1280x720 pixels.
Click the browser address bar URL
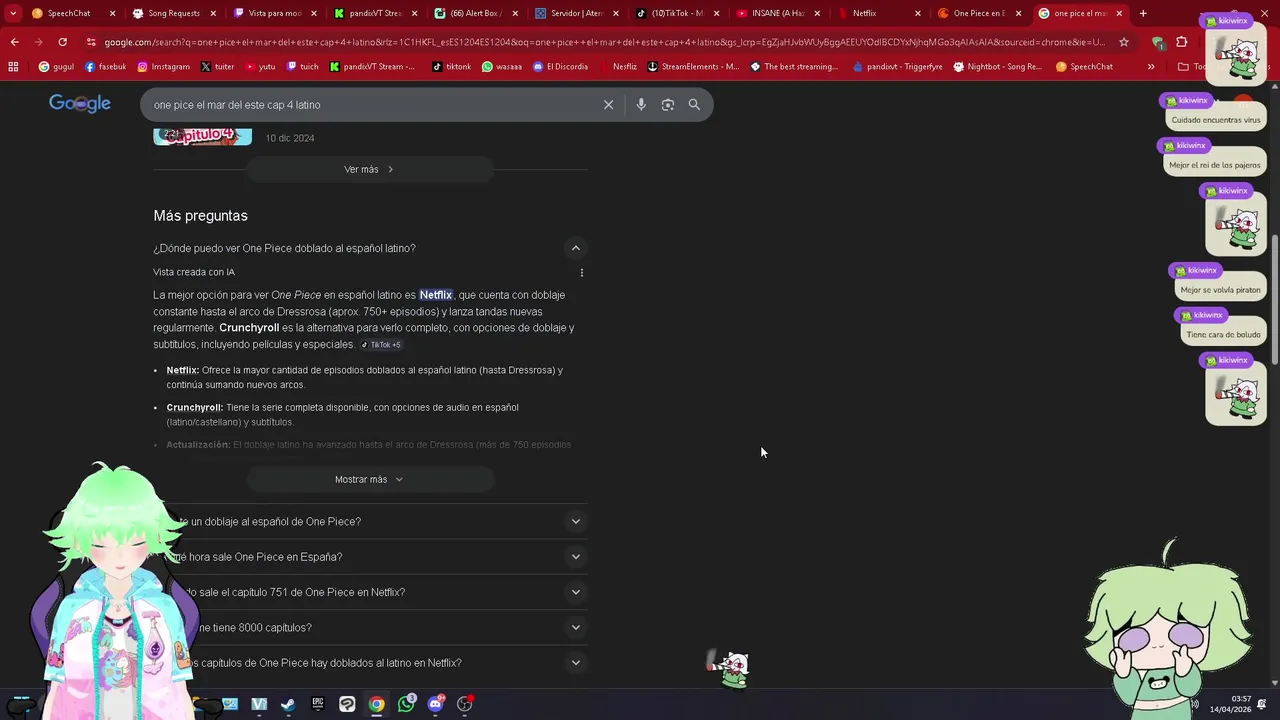[604, 42]
